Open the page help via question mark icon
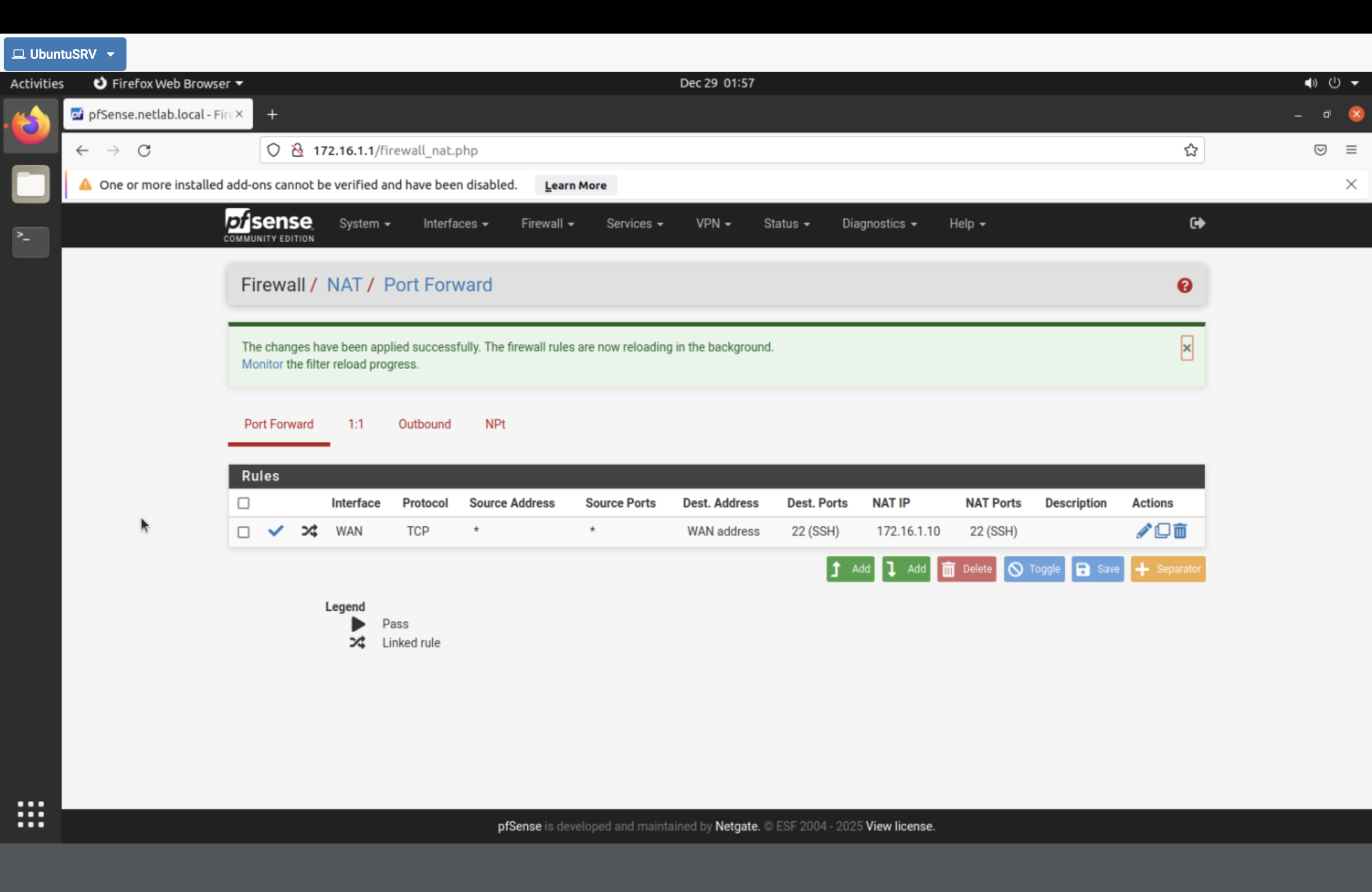This screenshot has height=892, width=1372. pos(1184,285)
